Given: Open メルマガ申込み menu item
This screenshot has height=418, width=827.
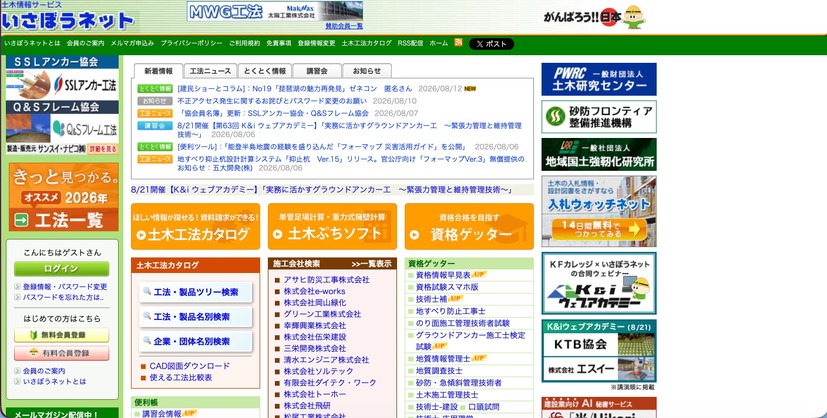Looking at the screenshot, I should (x=132, y=43).
